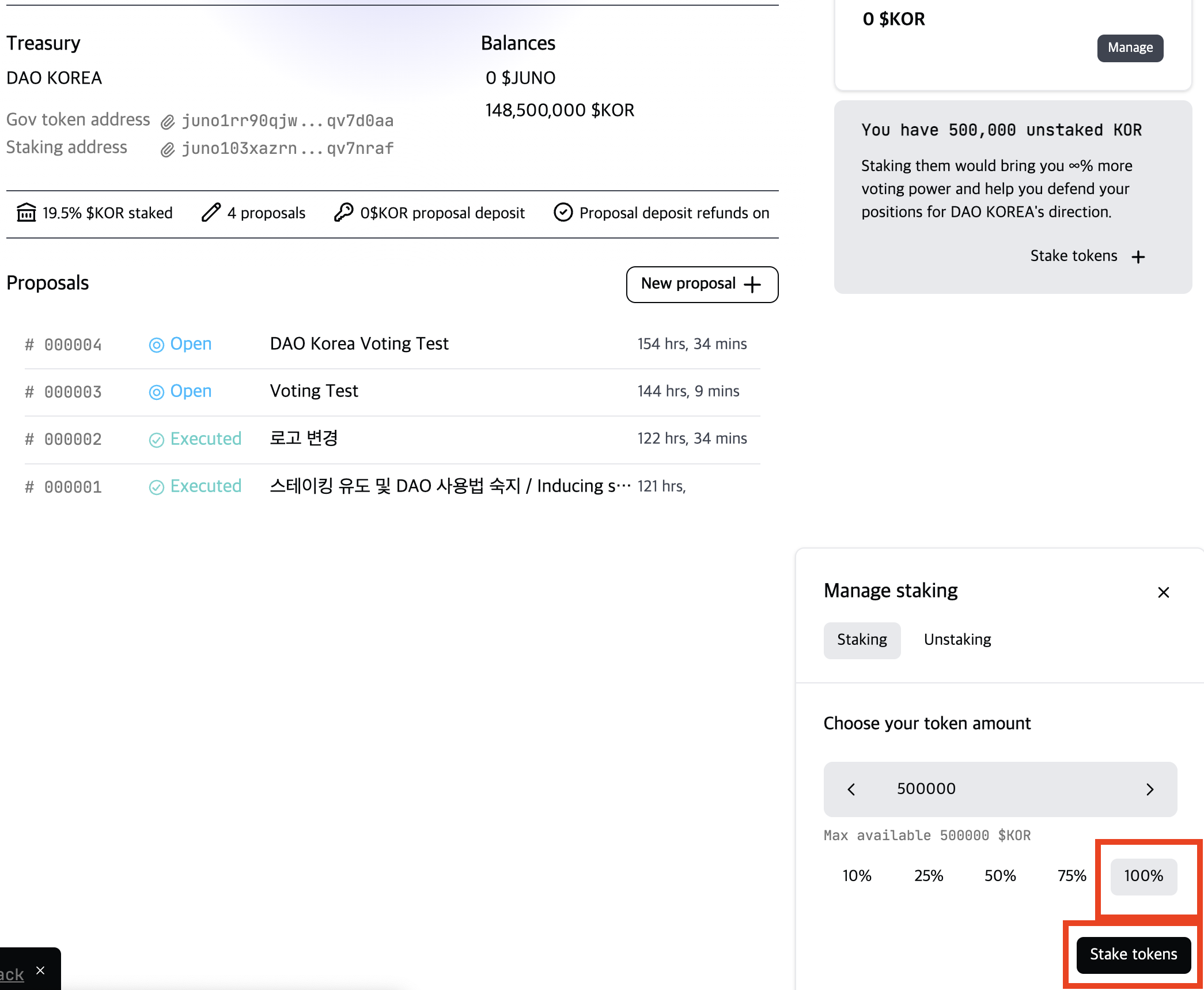Click the key icon for proposal deposit
The height and width of the screenshot is (990, 1204).
344,213
